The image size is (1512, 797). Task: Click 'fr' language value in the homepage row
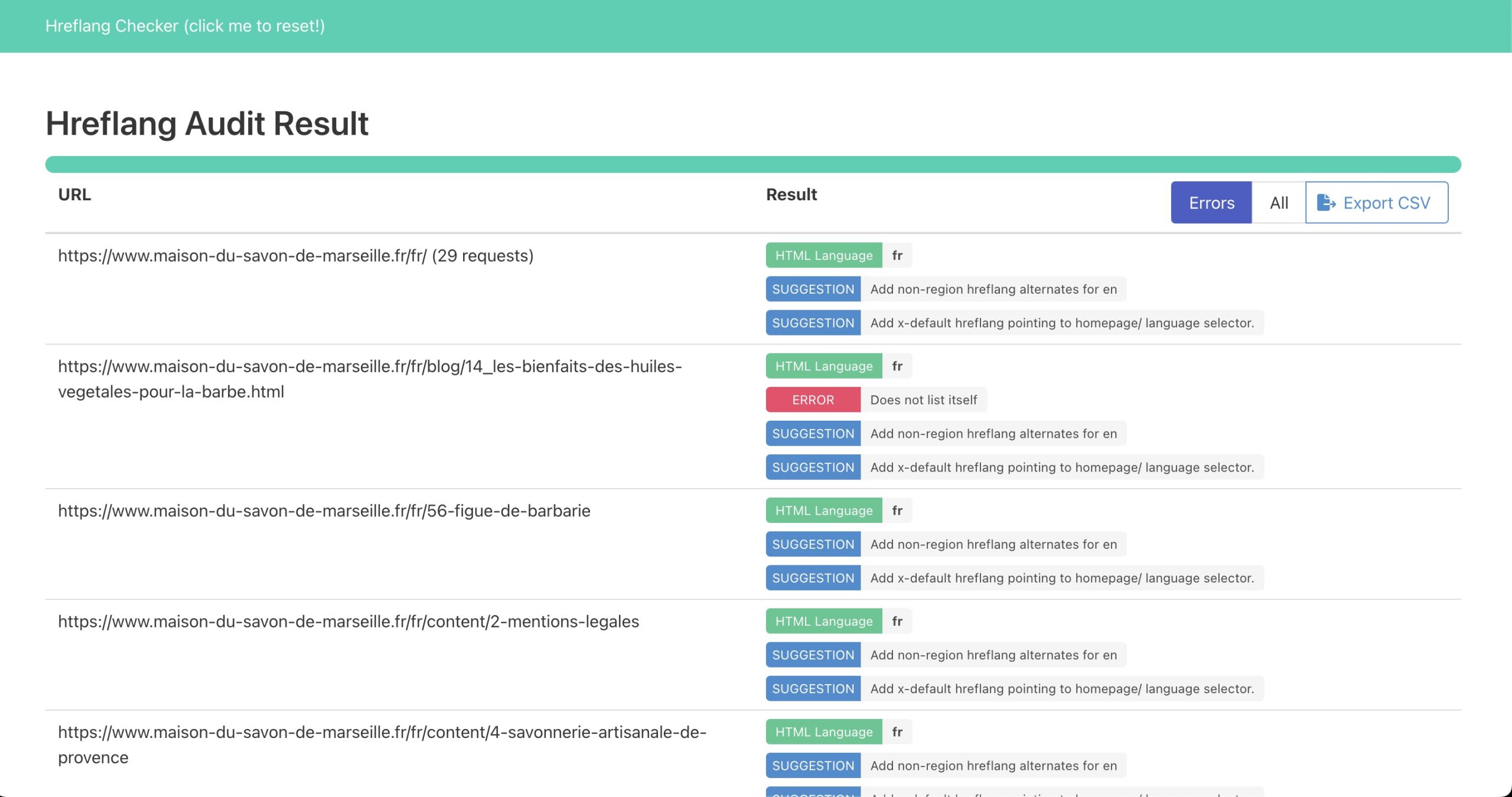(x=897, y=255)
